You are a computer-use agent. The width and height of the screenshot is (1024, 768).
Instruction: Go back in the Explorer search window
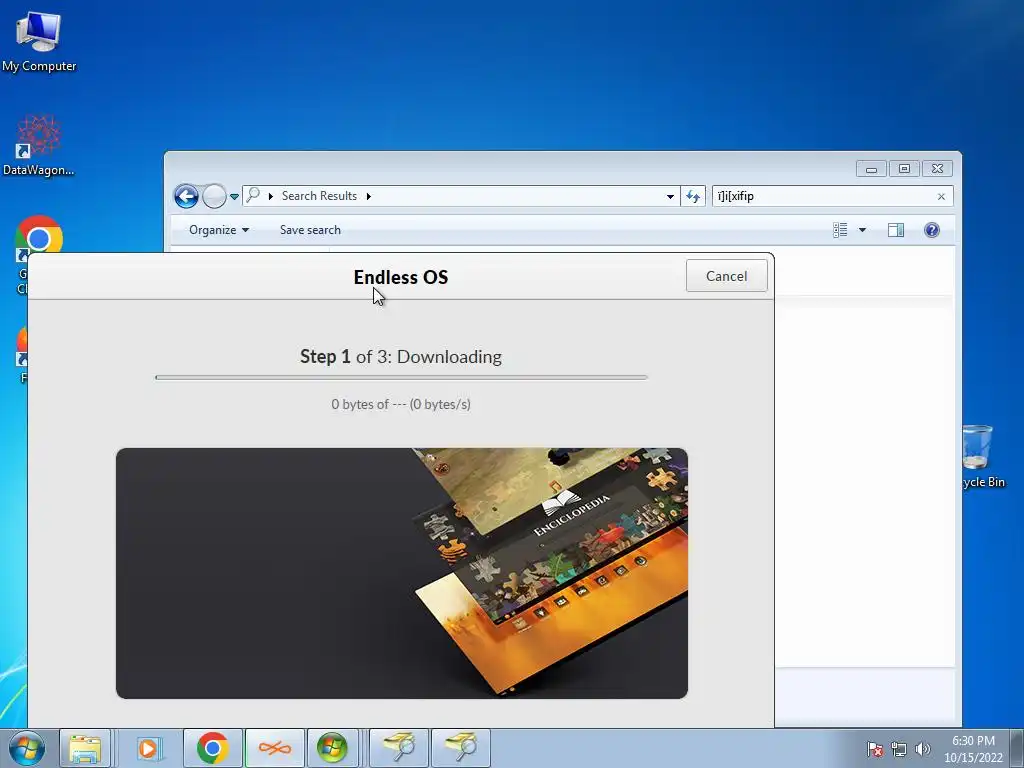186,196
